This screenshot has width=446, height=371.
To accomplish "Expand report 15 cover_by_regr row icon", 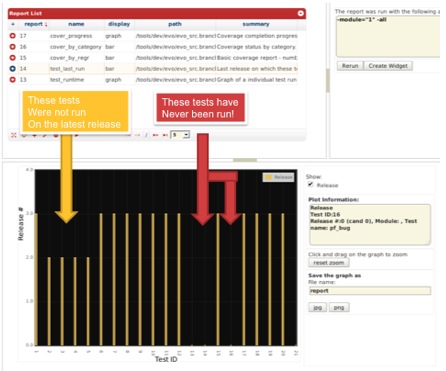I will coord(13,58).
